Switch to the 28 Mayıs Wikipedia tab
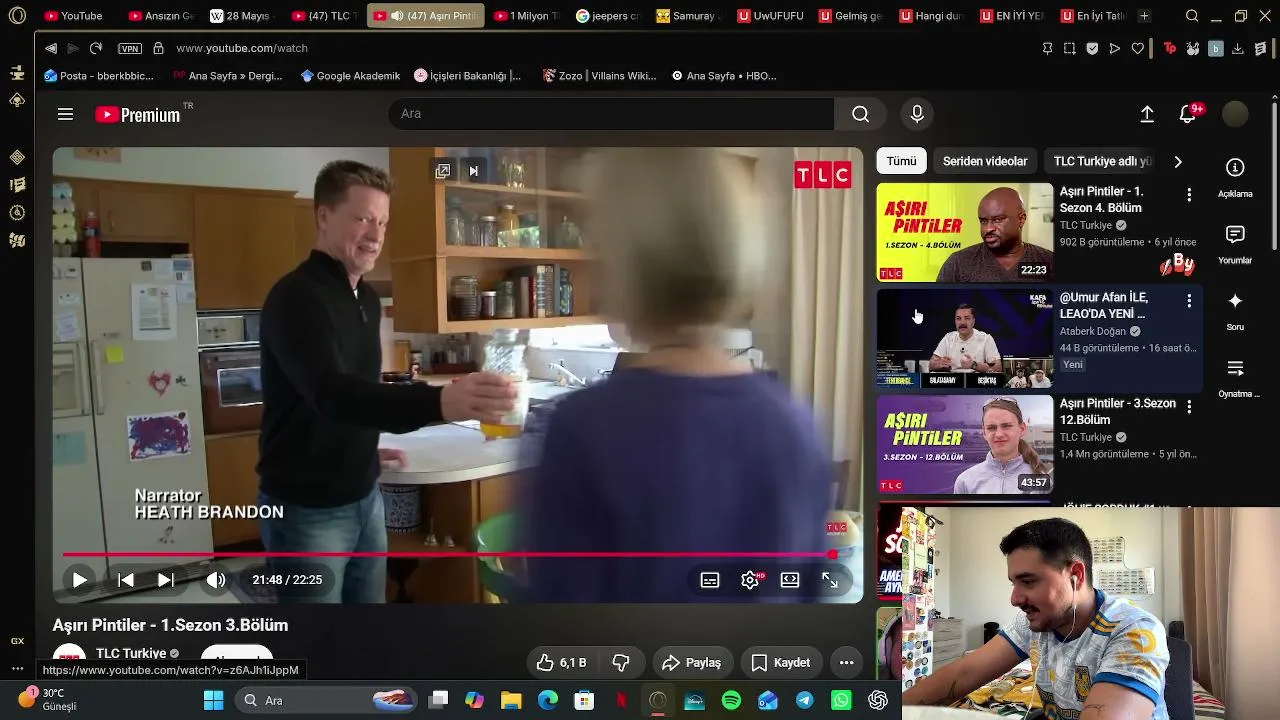 point(244,16)
